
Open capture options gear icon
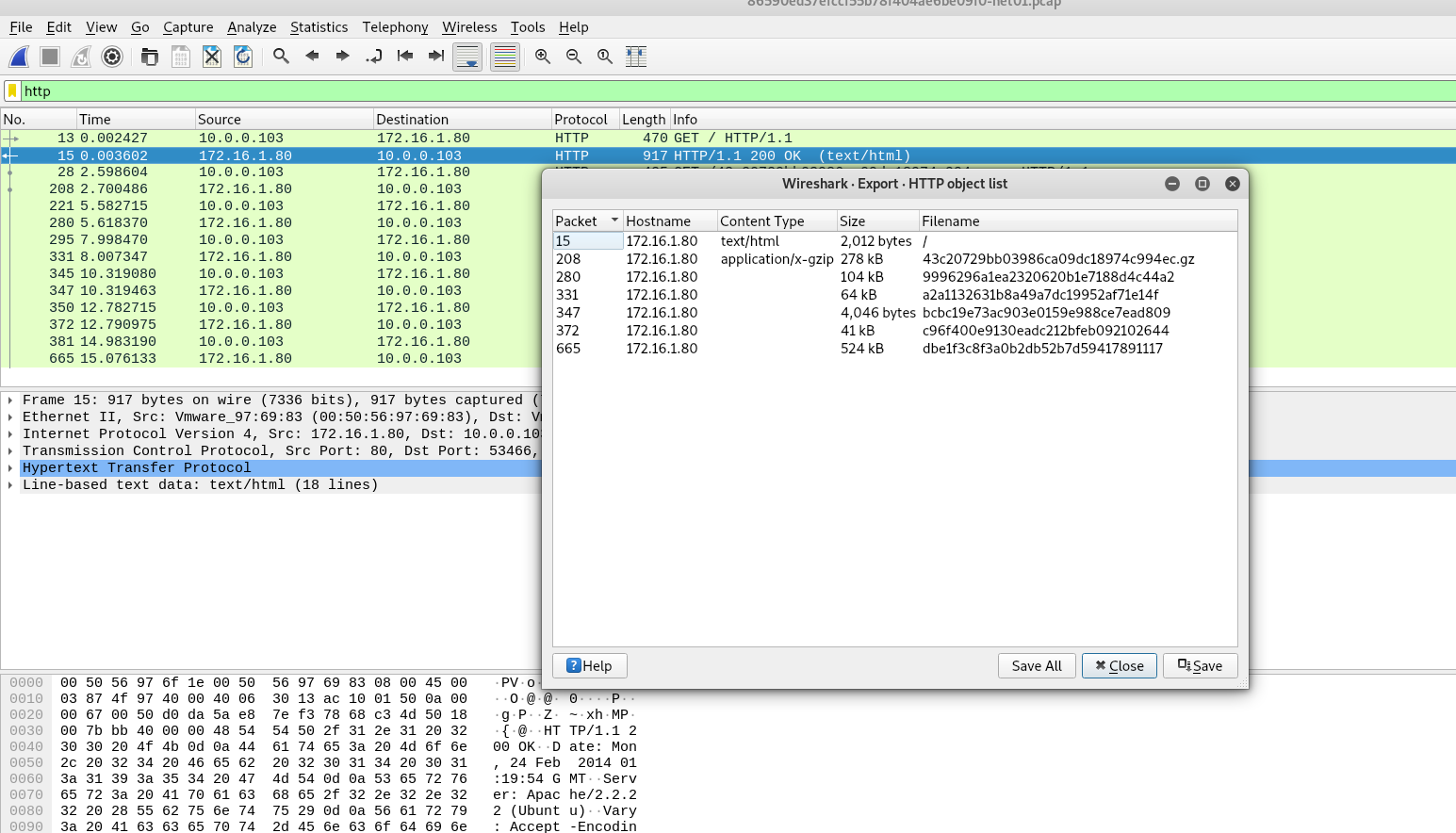tap(112, 57)
